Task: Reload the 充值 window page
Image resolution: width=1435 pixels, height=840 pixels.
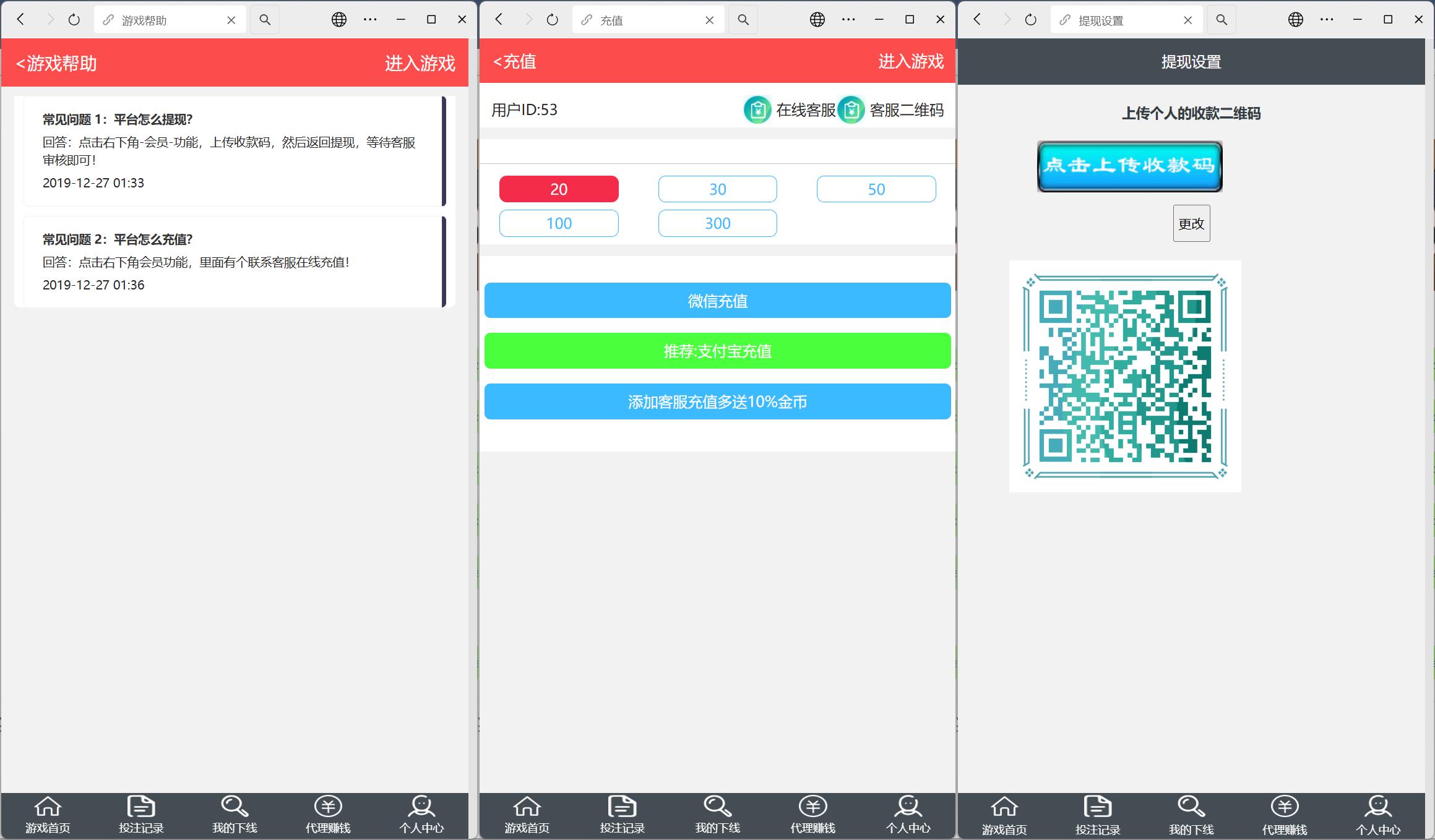Action: [x=552, y=20]
